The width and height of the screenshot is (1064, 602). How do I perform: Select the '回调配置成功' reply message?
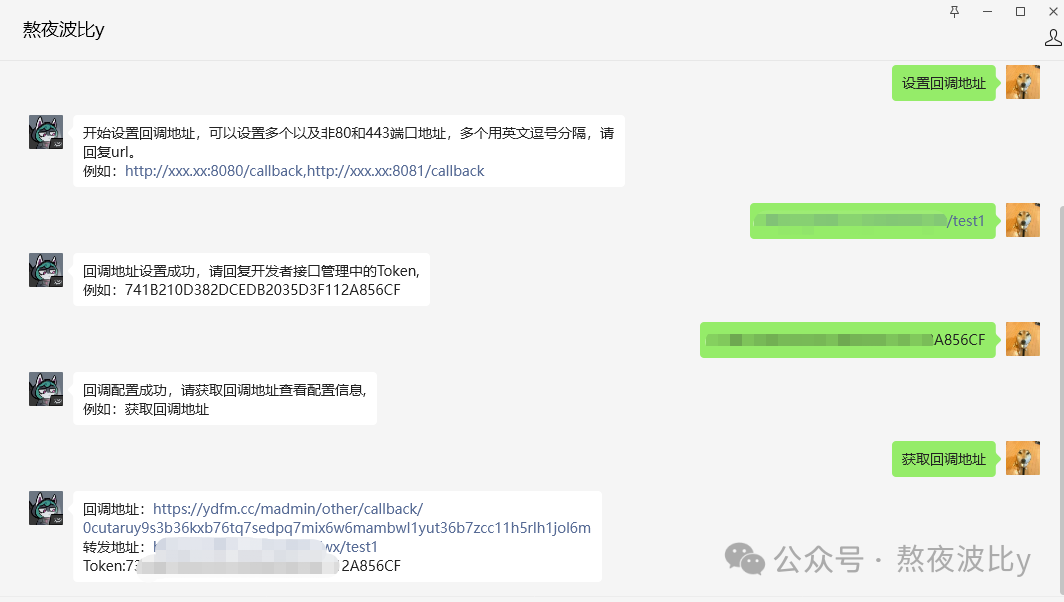[225, 399]
